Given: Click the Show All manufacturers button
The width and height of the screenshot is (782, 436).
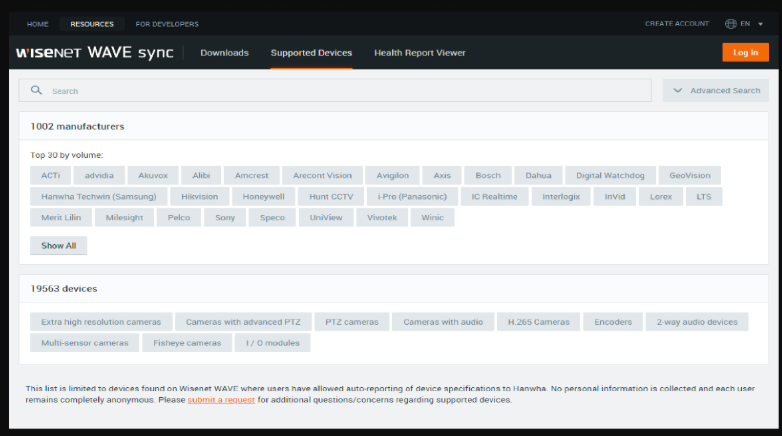Looking at the screenshot, I should click(58, 245).
